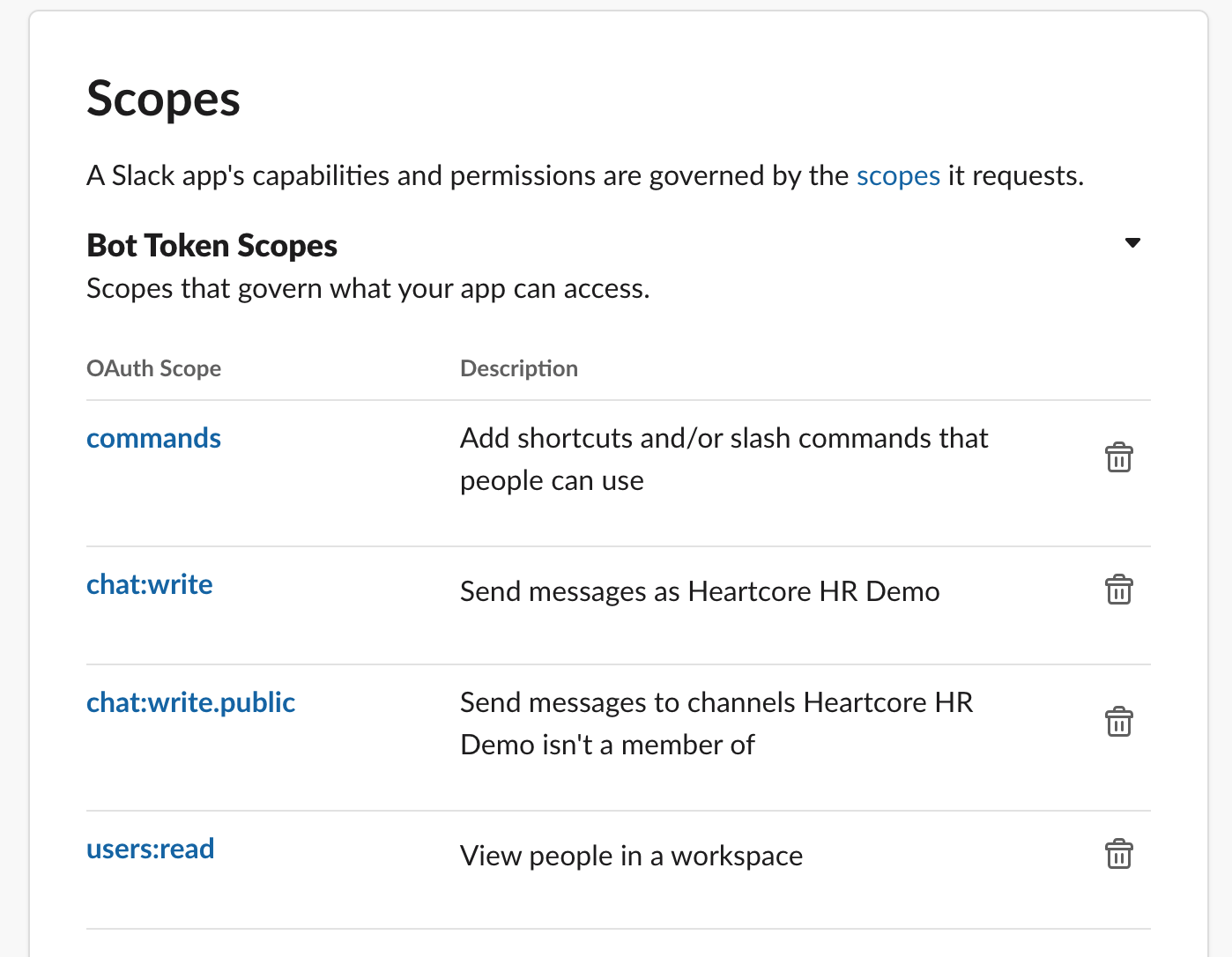The image size is (1232, 957).
Task: Delete the users:read scope using trash icon
Action: click(x=1118, y=854)
